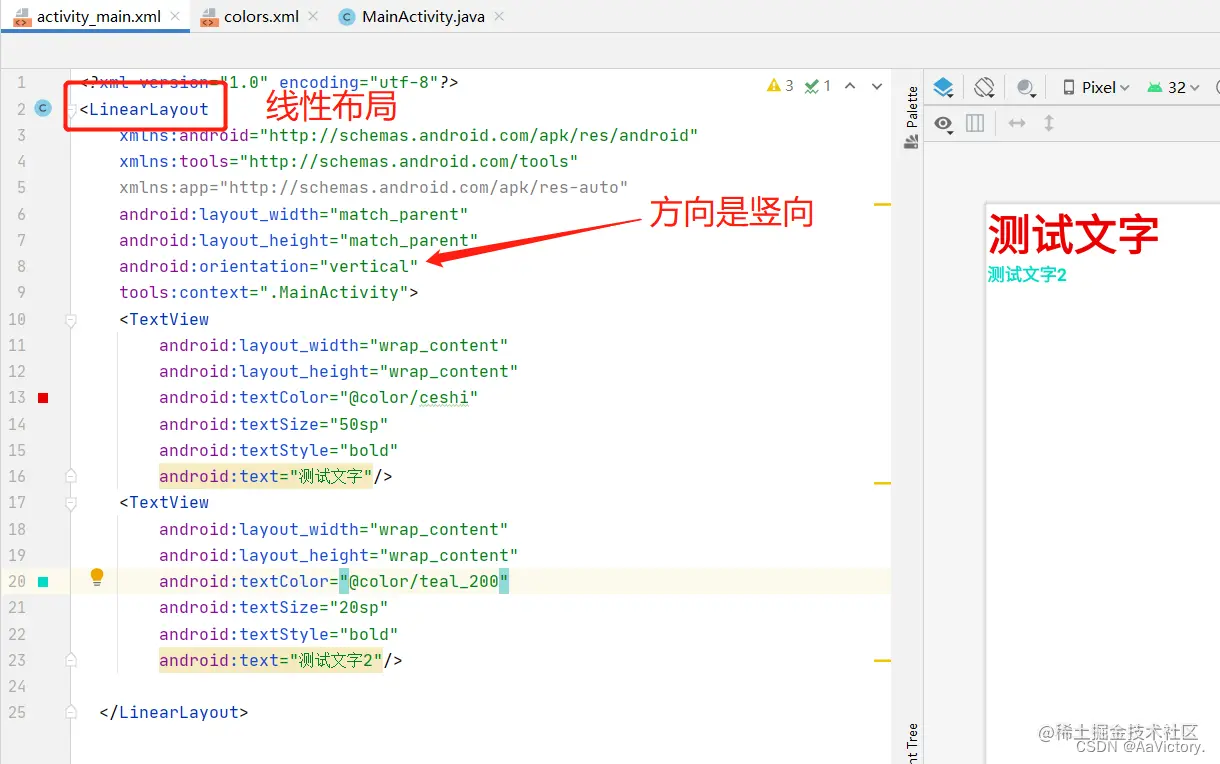
Task: Click android:text="测试文字" on line 16
Action: [266, 476]
